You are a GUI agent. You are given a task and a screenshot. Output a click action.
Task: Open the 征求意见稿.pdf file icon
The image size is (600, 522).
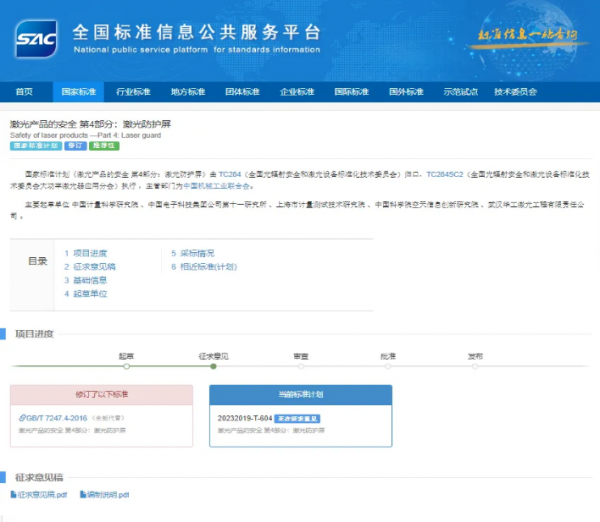tap(14, 494)
